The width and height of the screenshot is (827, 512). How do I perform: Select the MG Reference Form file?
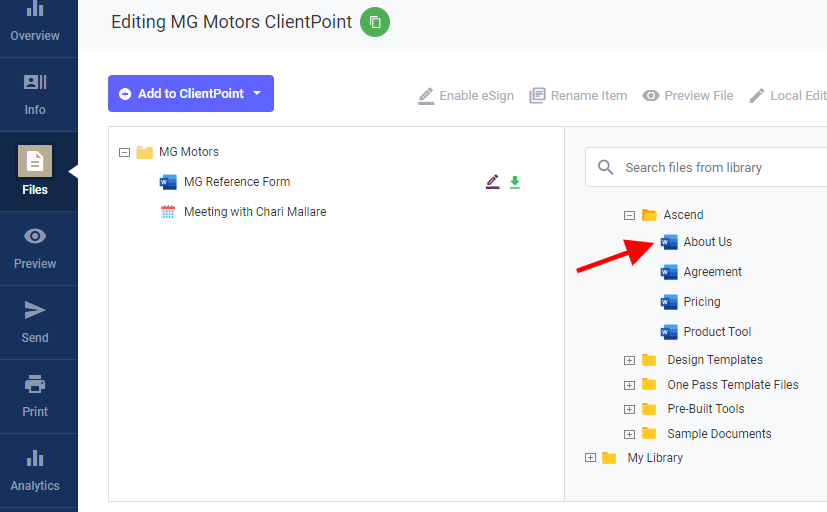(x=237, y=182)
